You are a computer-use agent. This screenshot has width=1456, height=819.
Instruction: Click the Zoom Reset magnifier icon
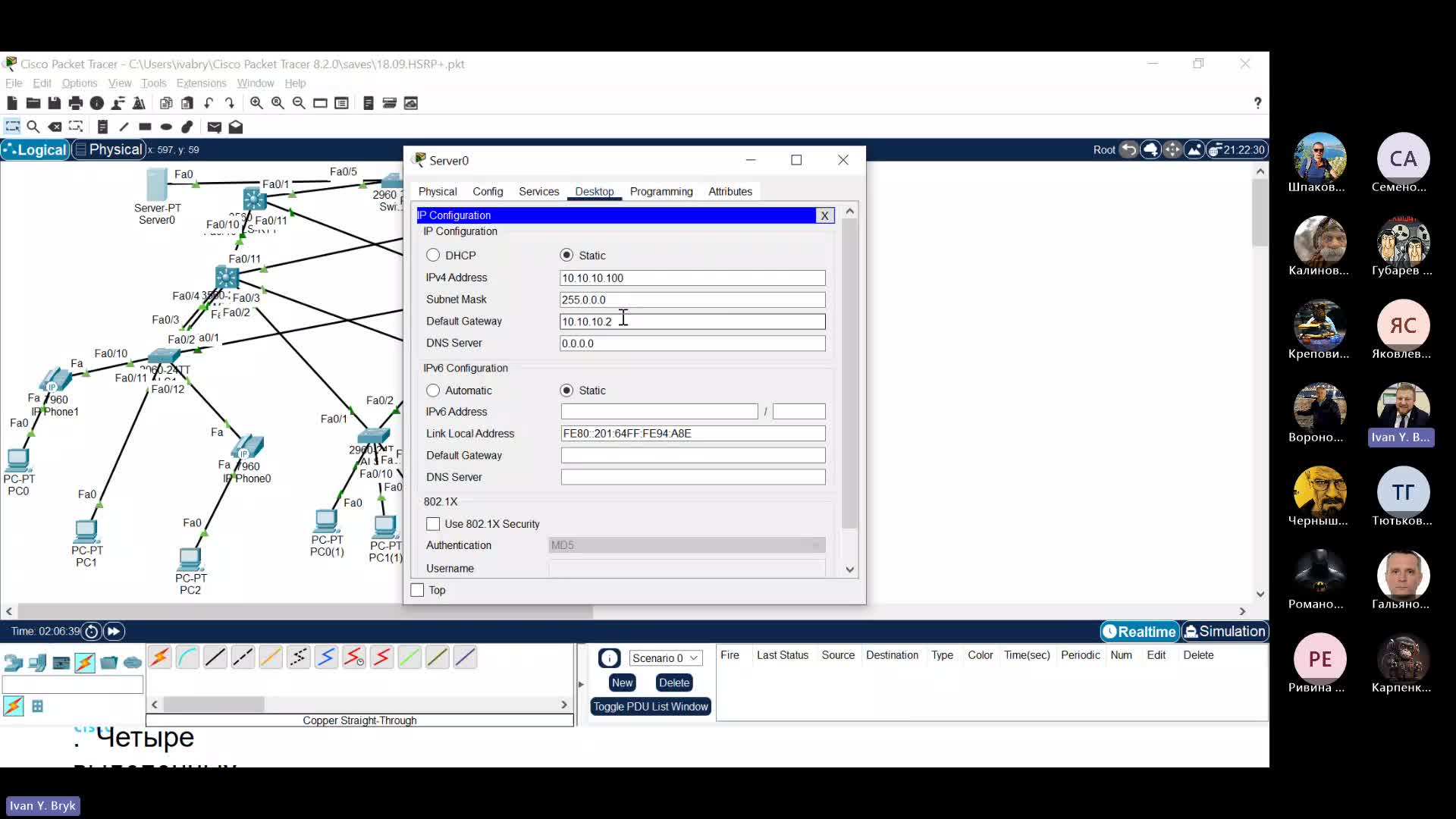click(278, 103)
